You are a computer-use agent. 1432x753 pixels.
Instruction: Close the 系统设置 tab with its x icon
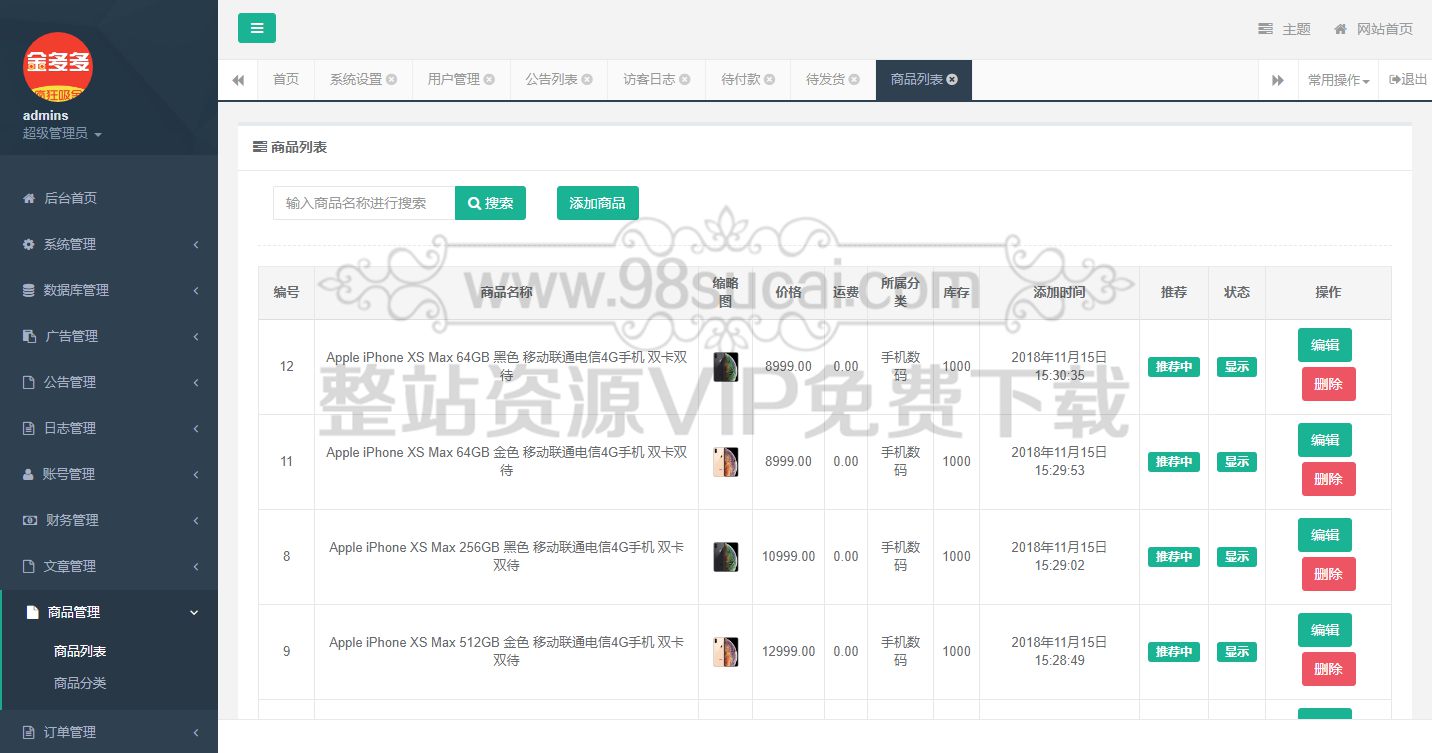pos(392,80)
